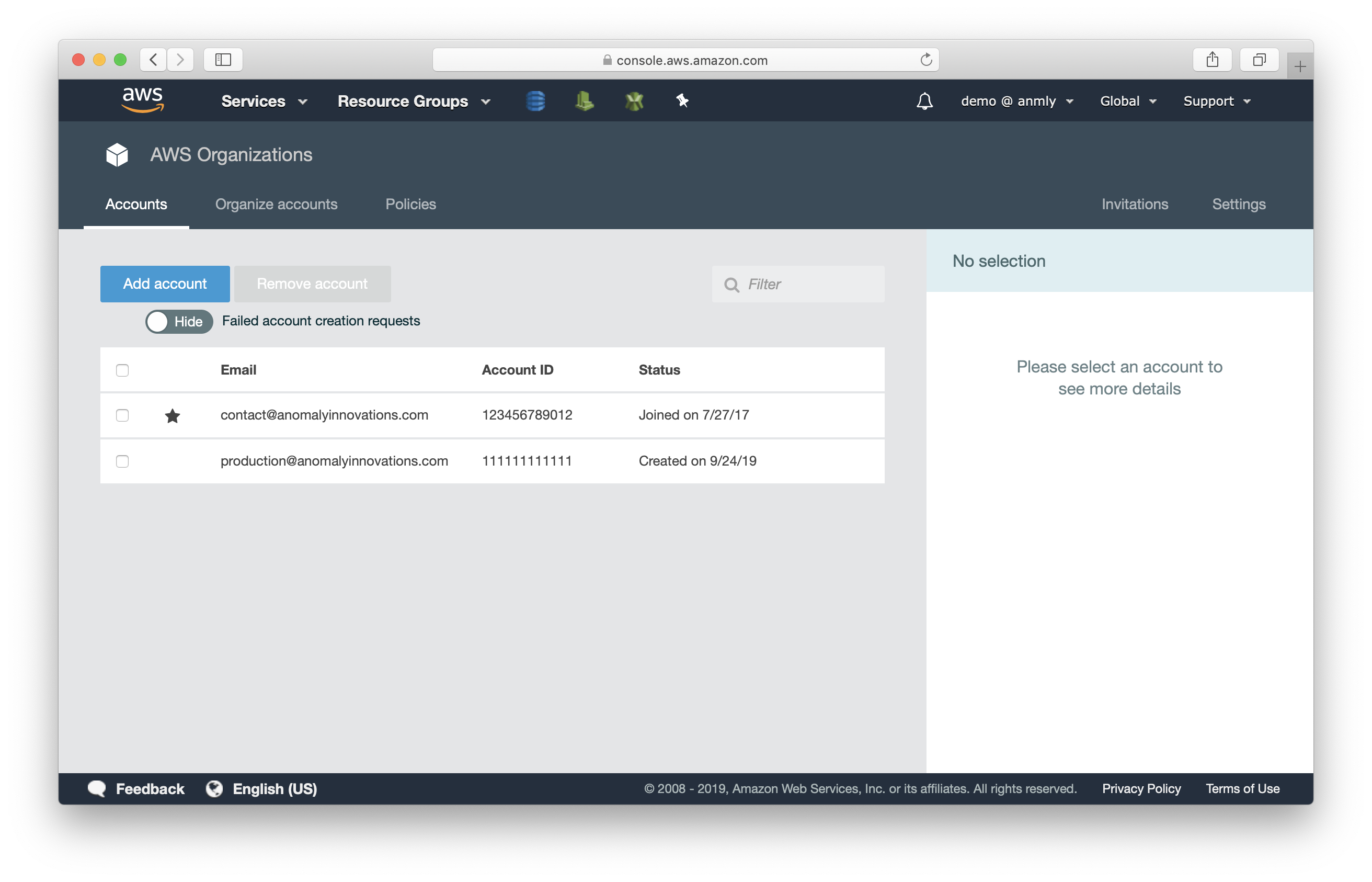Check the contact@anomalyinnovations.com account checkbox

[x=122, y=414]
